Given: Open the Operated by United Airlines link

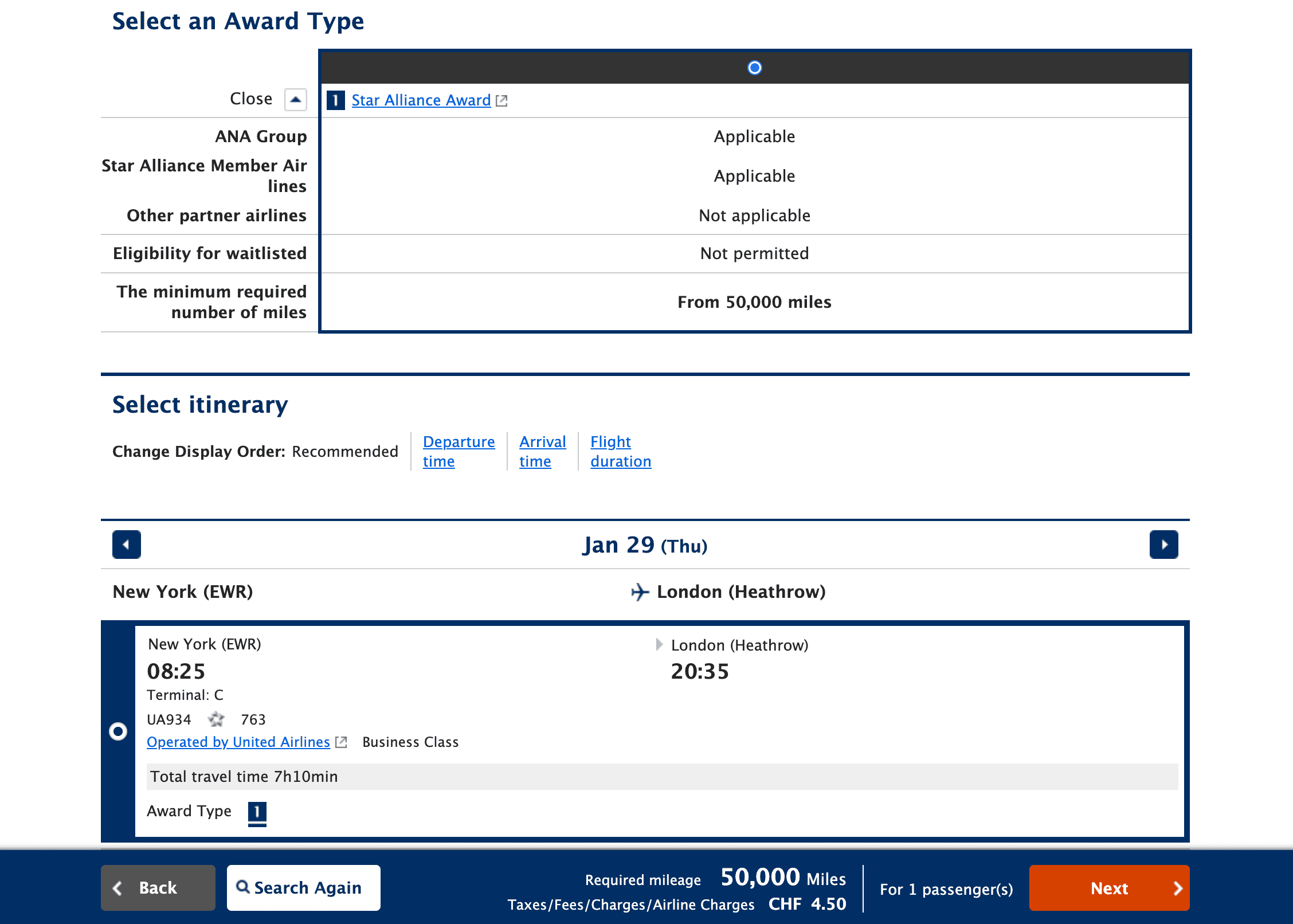Looking at the screenshot, I should [238, 742].
